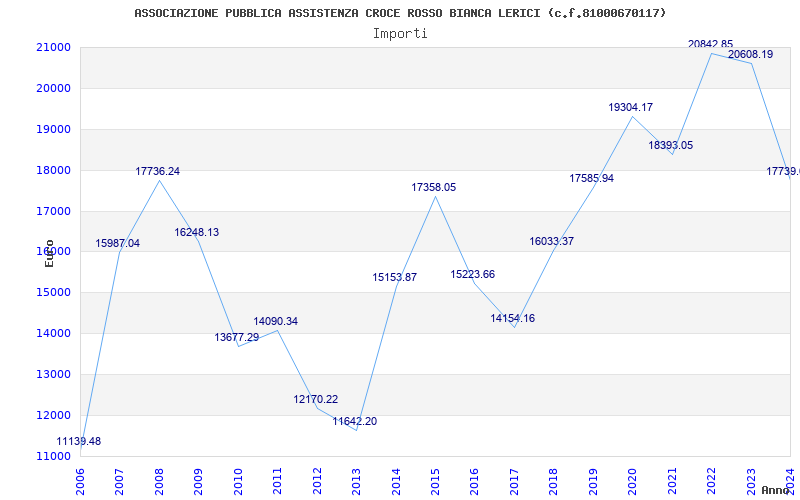
Task: Select the 14090.34 data label
Action: pyautogui.click(x=276, y=321)
